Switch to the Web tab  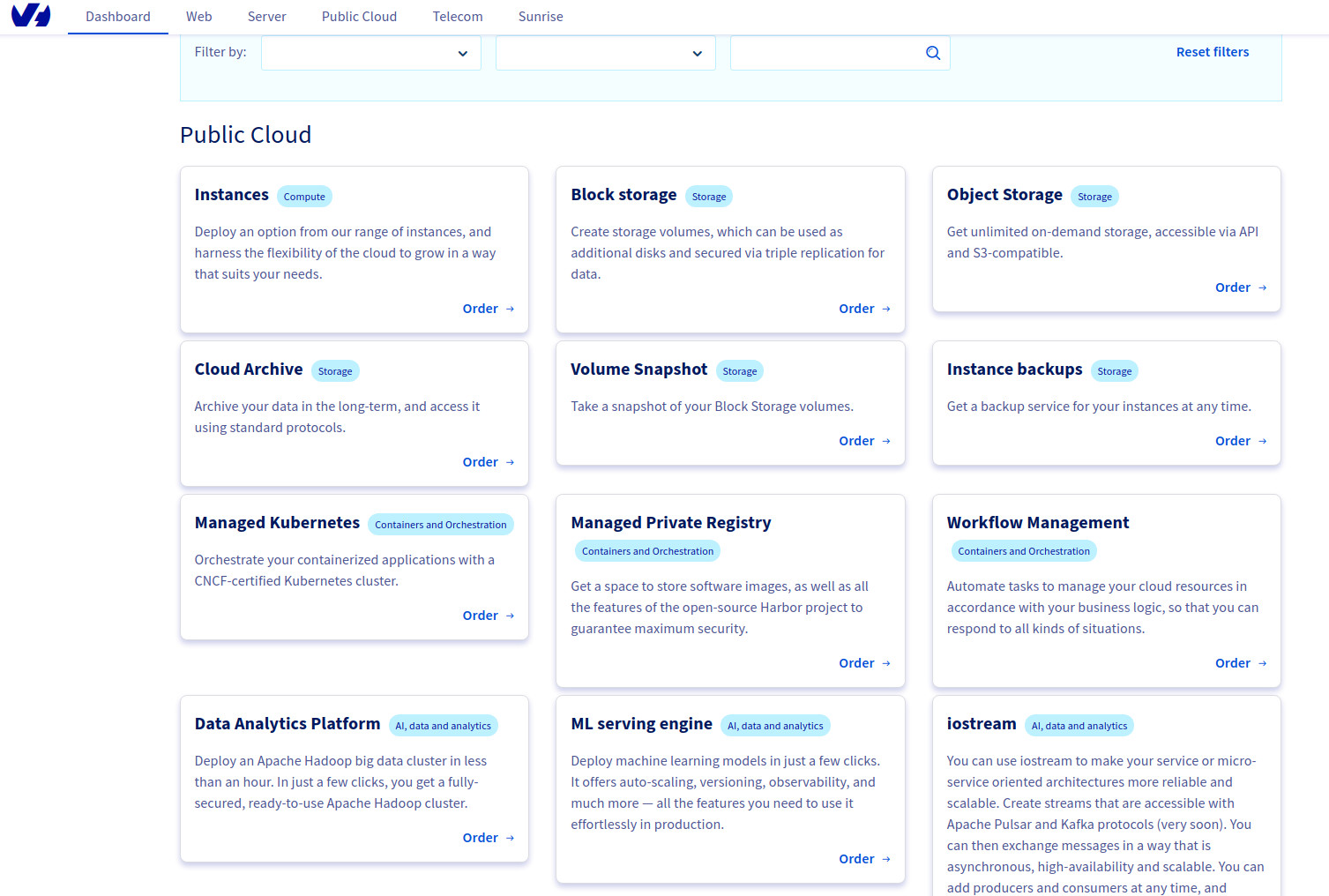pyautogui.click(x=199, y=17)
